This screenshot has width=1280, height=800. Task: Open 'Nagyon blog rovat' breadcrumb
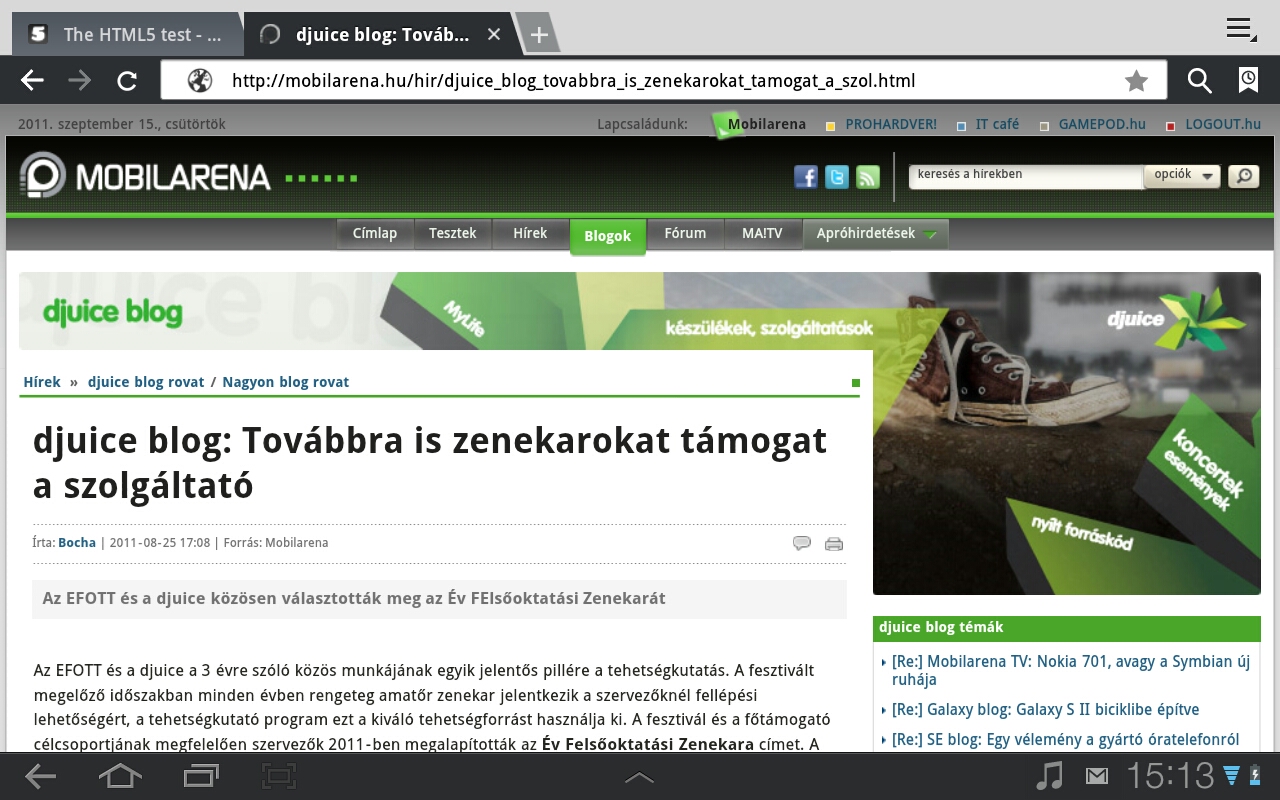tap(286, 382)
